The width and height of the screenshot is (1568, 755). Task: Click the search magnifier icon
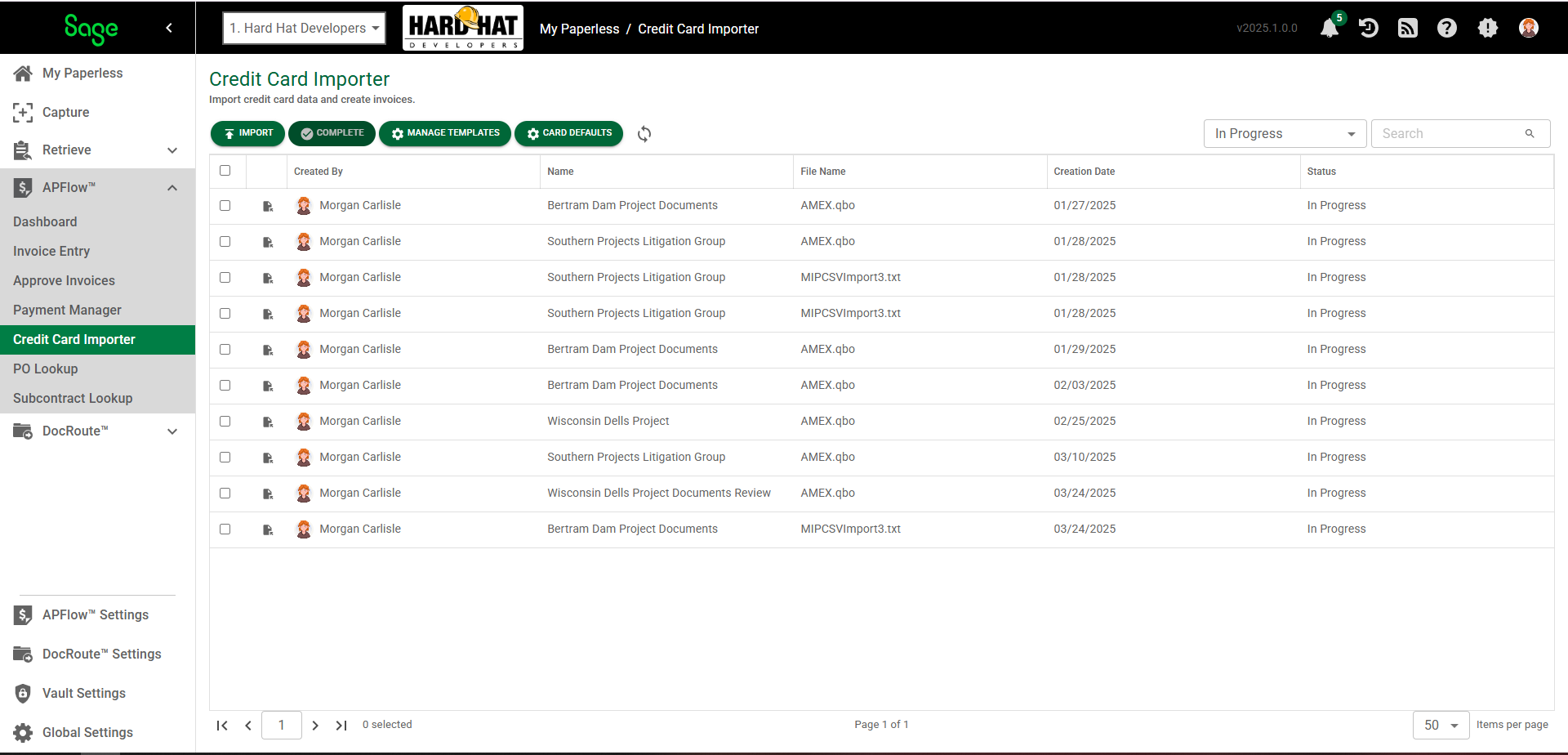click(x=1530, y=133)
